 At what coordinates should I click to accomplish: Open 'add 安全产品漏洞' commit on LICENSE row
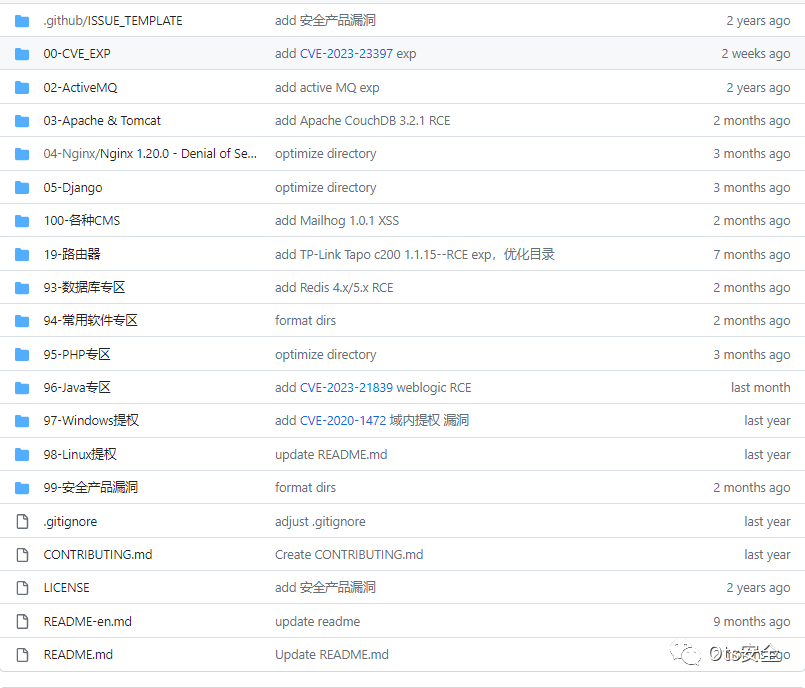(325, 587)
